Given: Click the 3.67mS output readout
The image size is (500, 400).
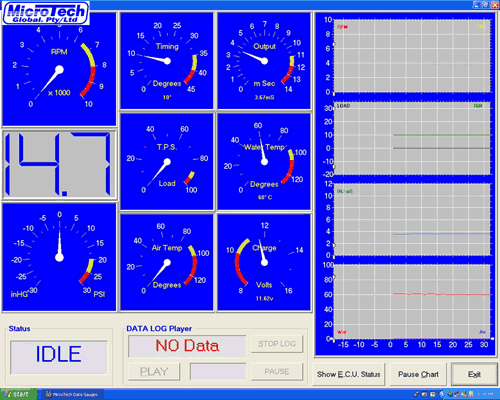Looking at the screenshot, I should tap(264, 98).
